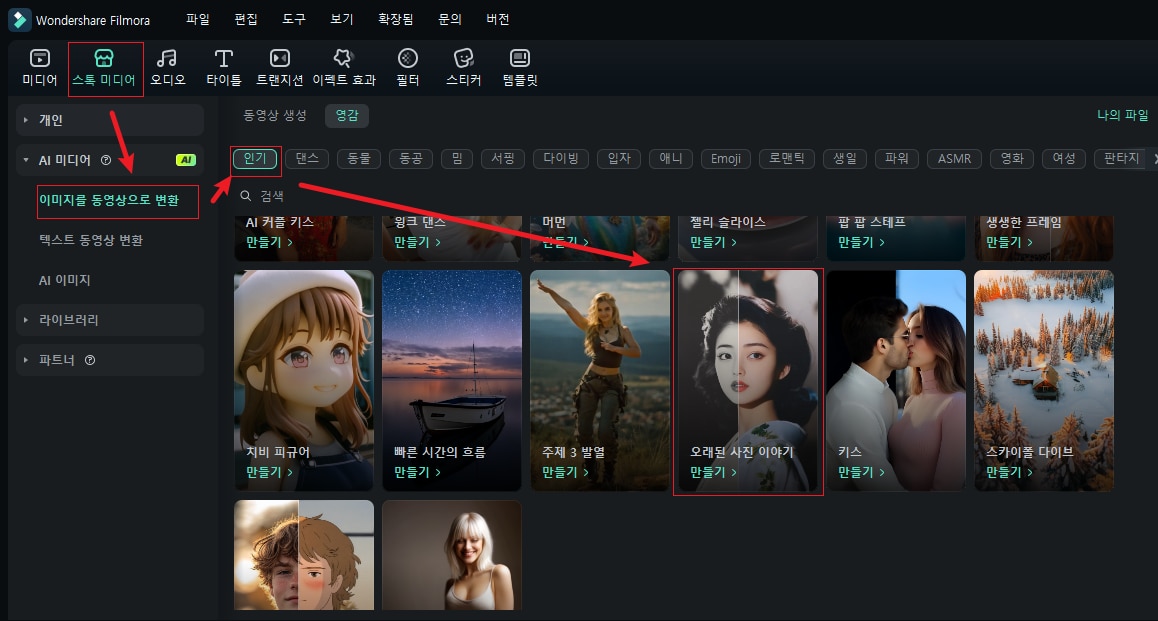
Task: Open the 트랜지션 (Transitions) icon
Action: tap(280, 68)
